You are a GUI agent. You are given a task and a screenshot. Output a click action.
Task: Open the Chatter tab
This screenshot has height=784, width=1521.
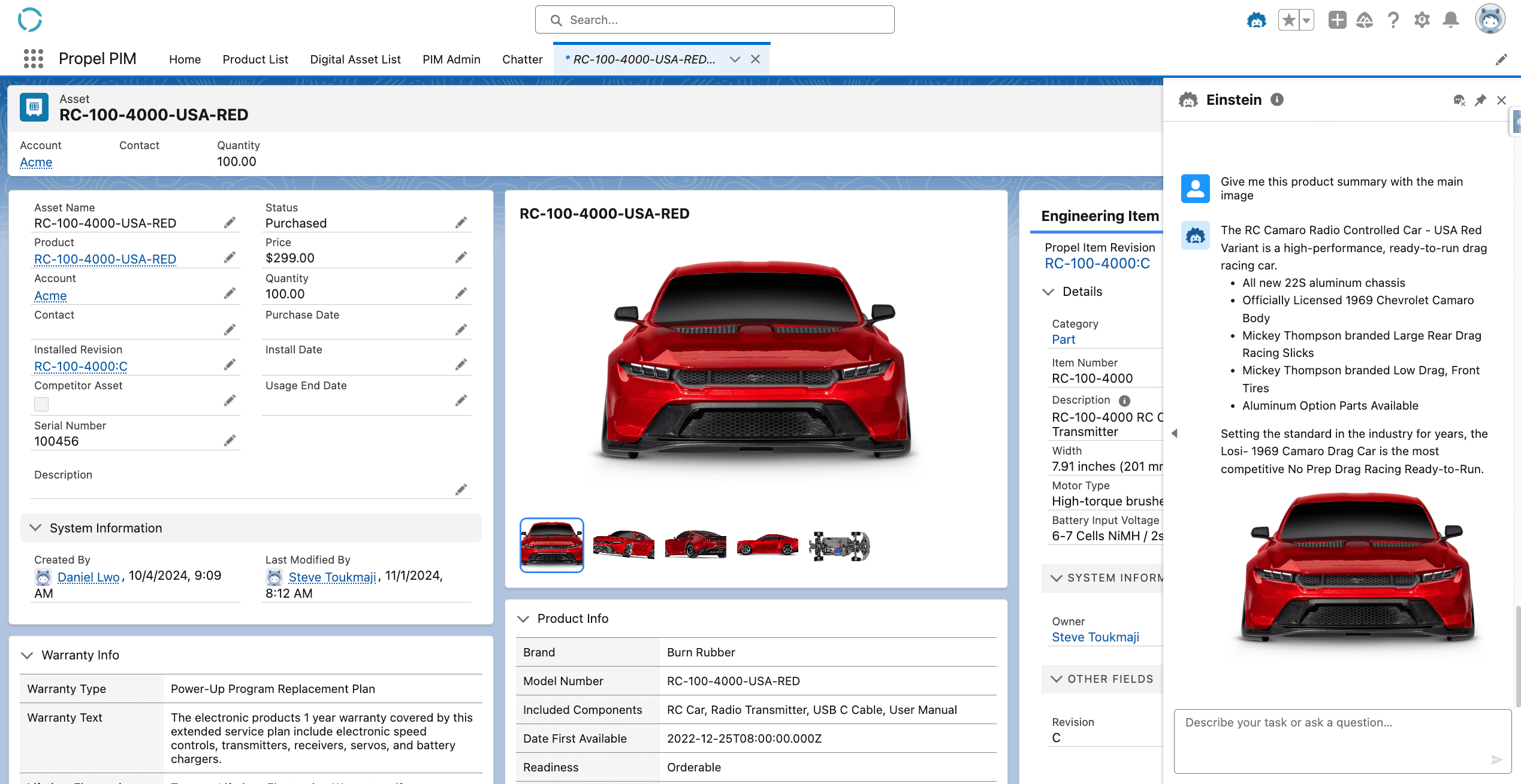523,59
